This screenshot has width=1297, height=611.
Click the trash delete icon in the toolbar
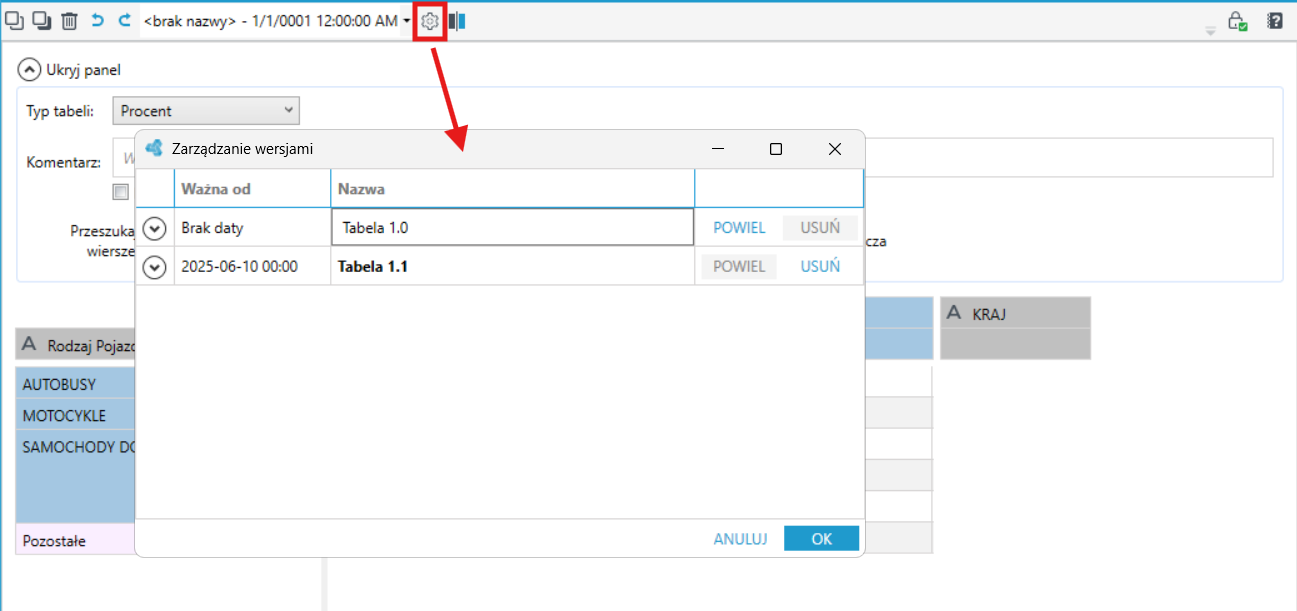tap(69, 20)
